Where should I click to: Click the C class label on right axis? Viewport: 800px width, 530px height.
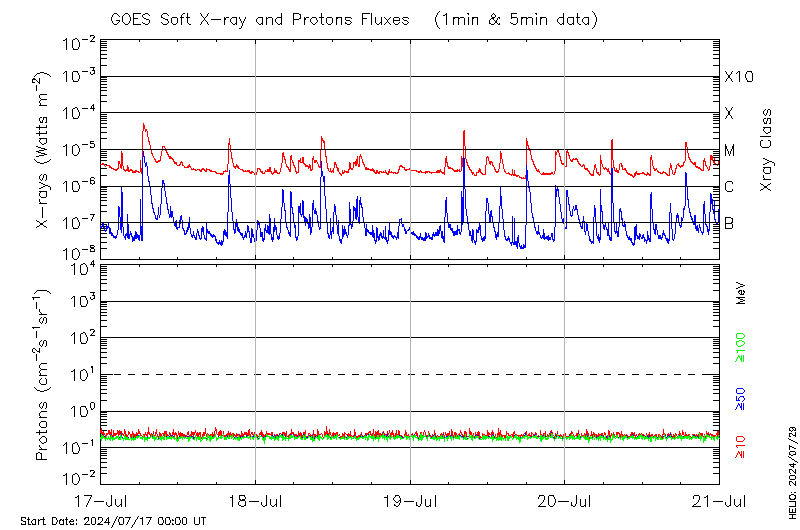(730, 187)
